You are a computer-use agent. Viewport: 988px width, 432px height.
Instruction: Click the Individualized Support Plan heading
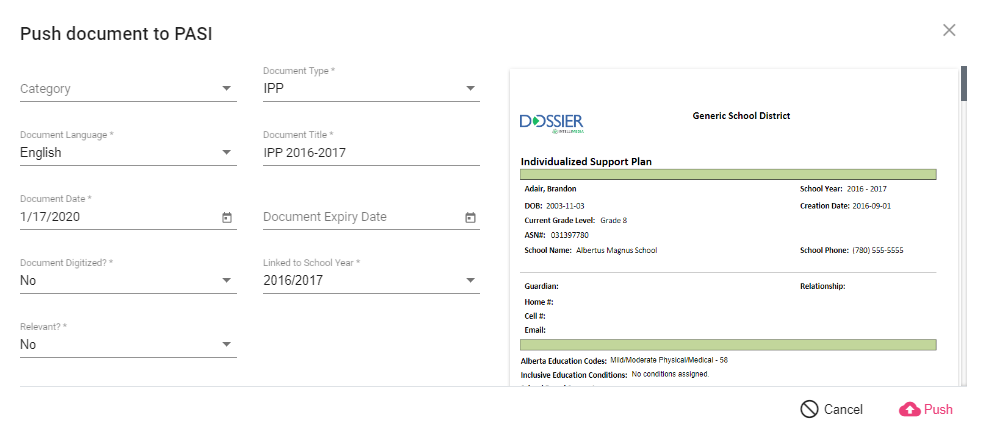coord(587,161)
